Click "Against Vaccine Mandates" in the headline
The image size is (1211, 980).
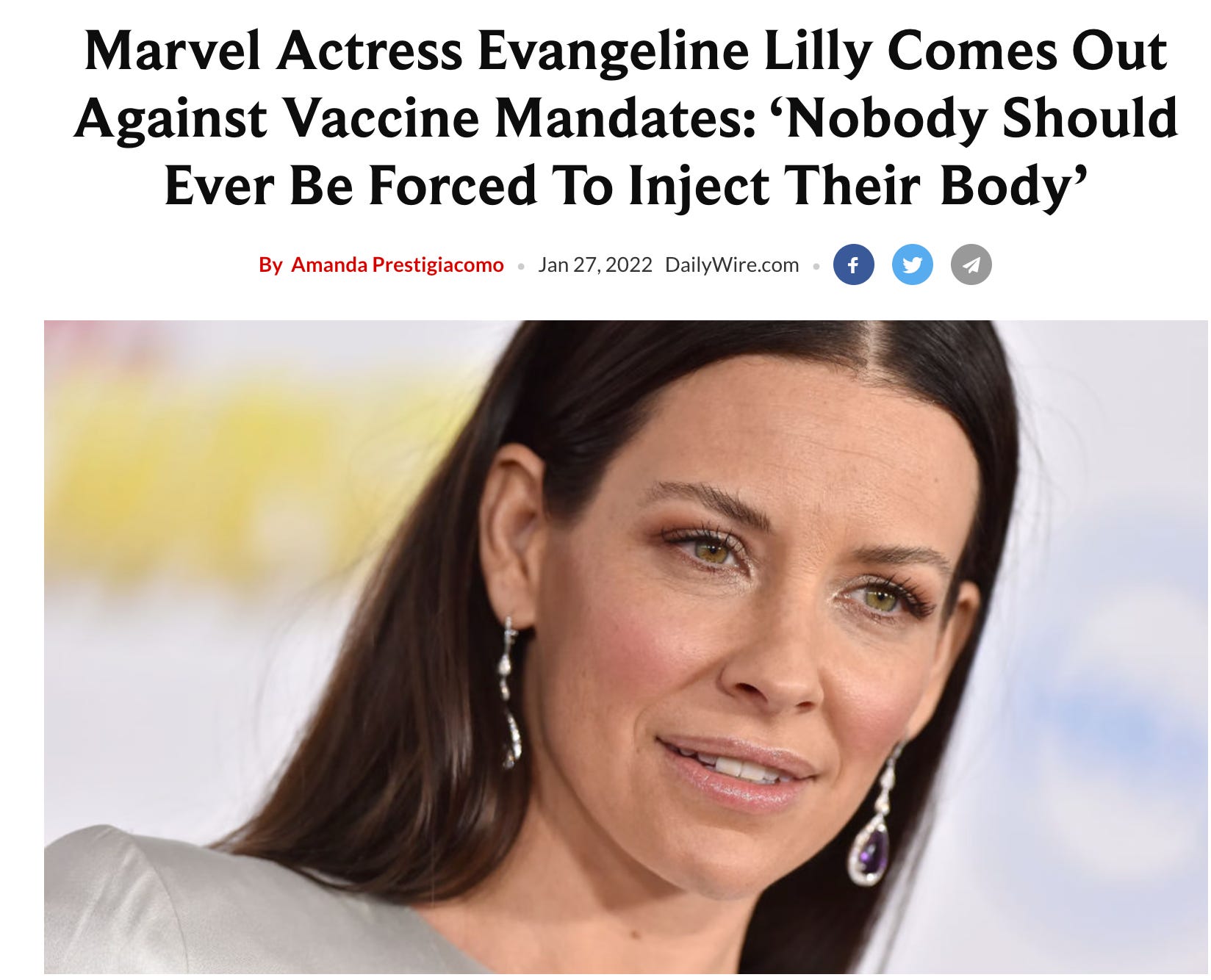[415, 118]
